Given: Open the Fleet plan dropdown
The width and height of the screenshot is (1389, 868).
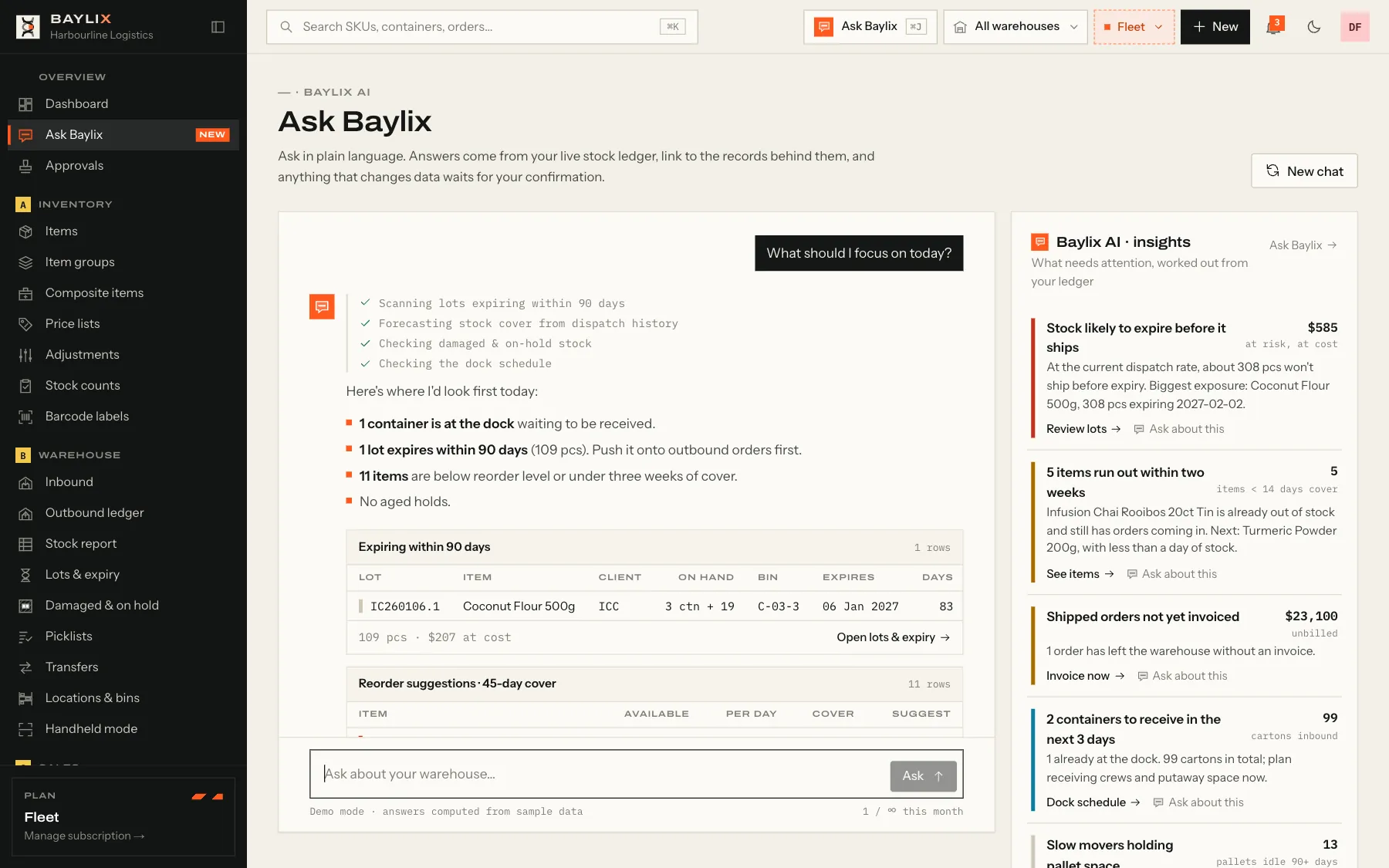Looking at the screenshot, I should point(1134,27).
